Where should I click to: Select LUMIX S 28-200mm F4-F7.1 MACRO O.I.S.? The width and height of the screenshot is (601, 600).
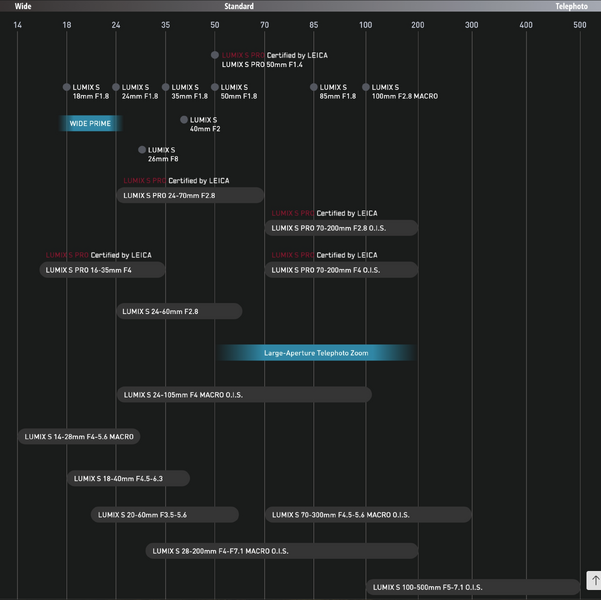pos(282,551)
